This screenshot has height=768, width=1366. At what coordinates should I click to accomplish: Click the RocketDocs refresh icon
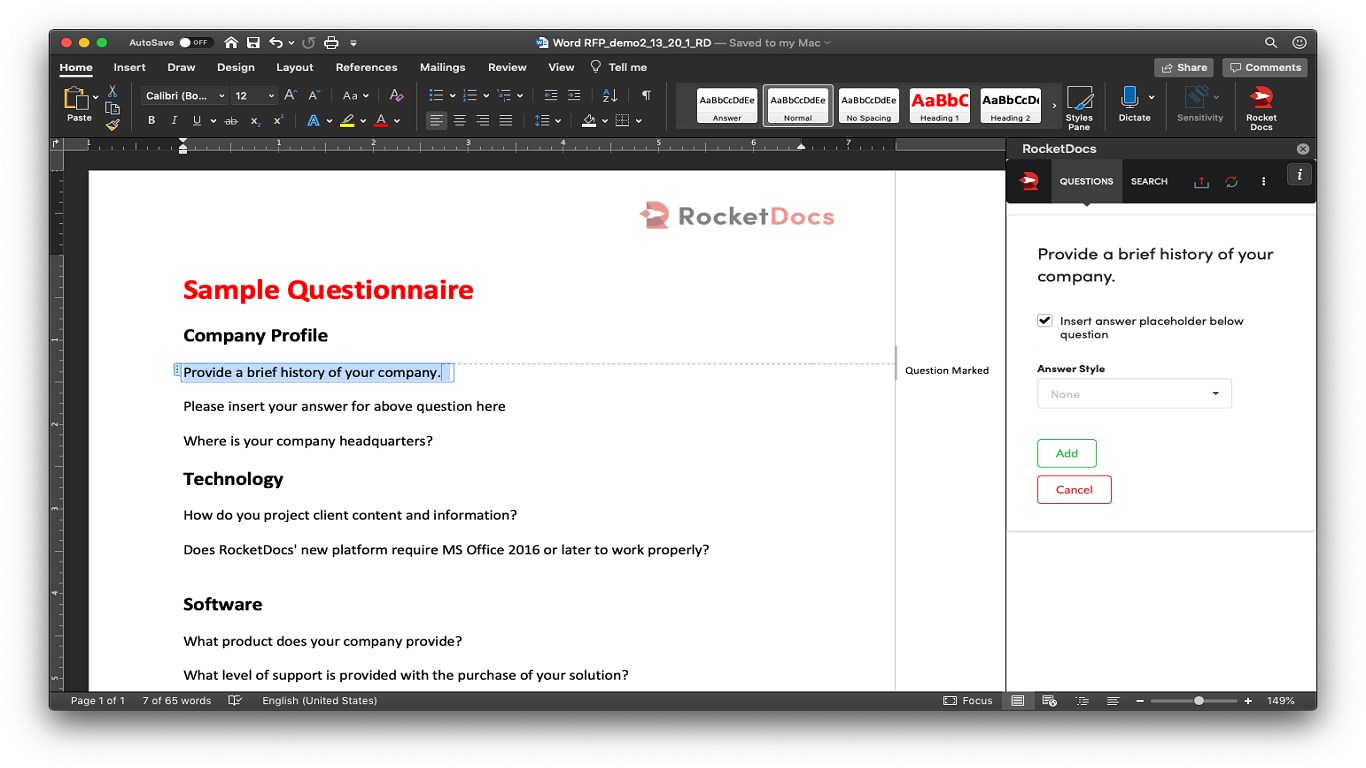[x=1231, y=182]
